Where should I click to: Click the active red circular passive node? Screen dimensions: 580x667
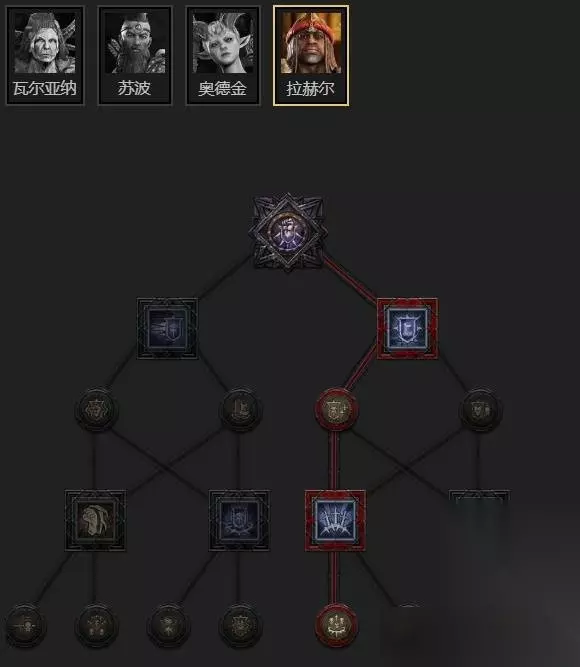(336, 409)
